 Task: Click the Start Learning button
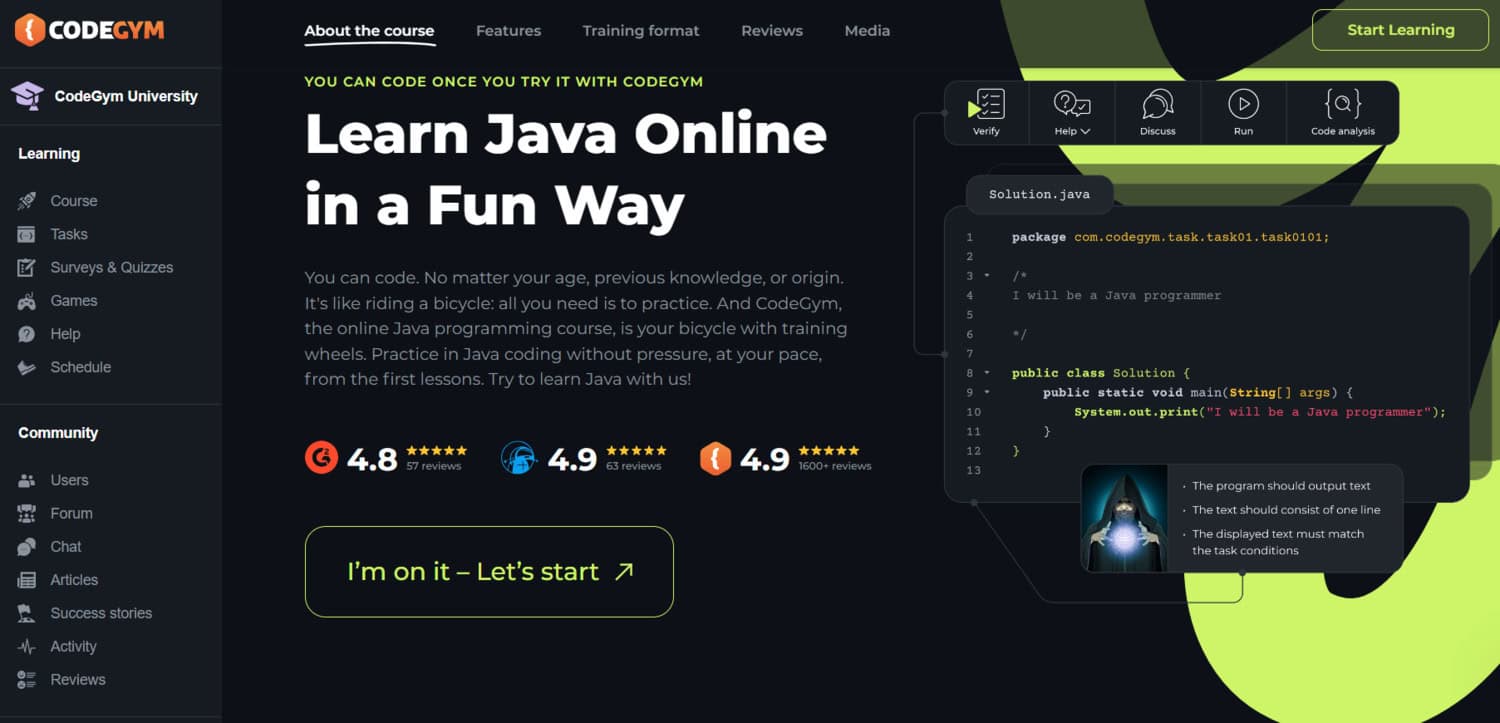tap(1400, 30)
